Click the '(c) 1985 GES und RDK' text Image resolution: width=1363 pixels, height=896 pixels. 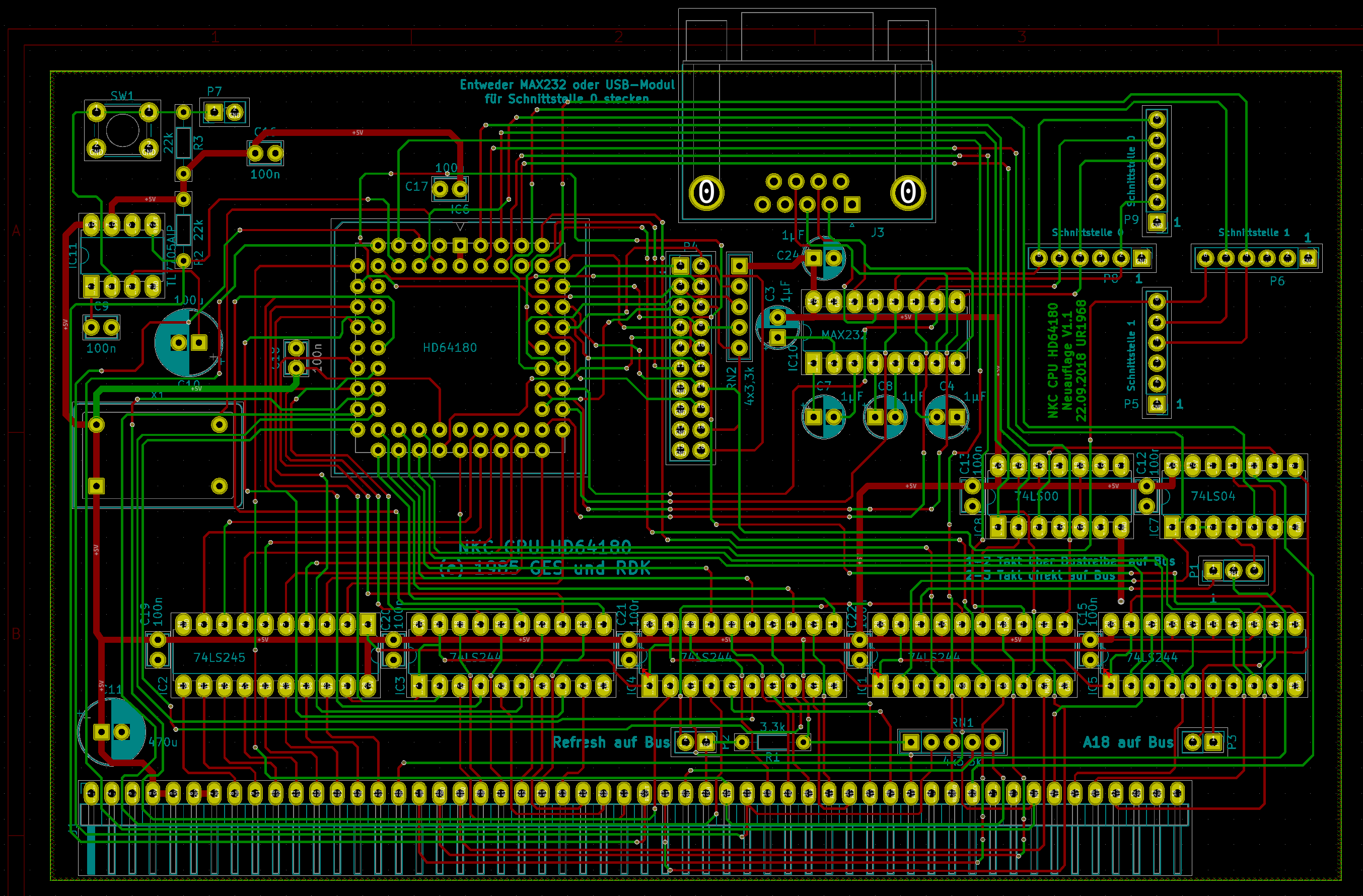[545, 568]
